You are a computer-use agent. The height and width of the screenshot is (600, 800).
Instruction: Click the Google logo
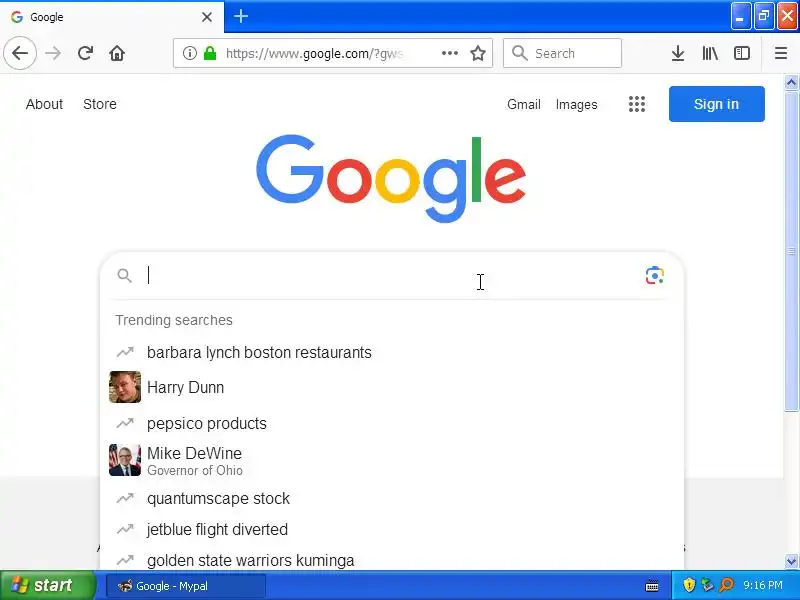tap(391, 178)
